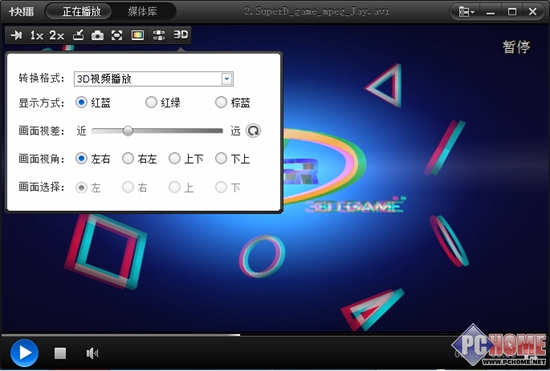Click the rotate/download arrow toolbar icon
Screen dimensions: 550x371
(78, 35)
